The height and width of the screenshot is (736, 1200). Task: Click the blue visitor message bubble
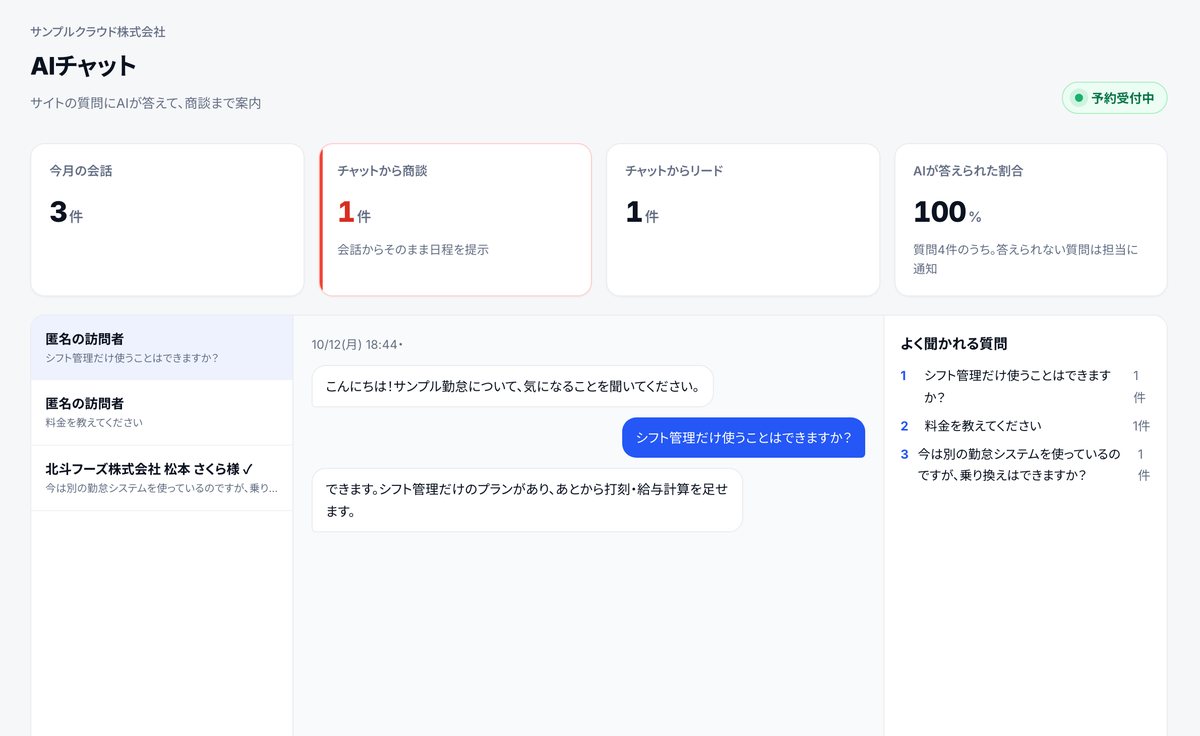pos(743,437)
